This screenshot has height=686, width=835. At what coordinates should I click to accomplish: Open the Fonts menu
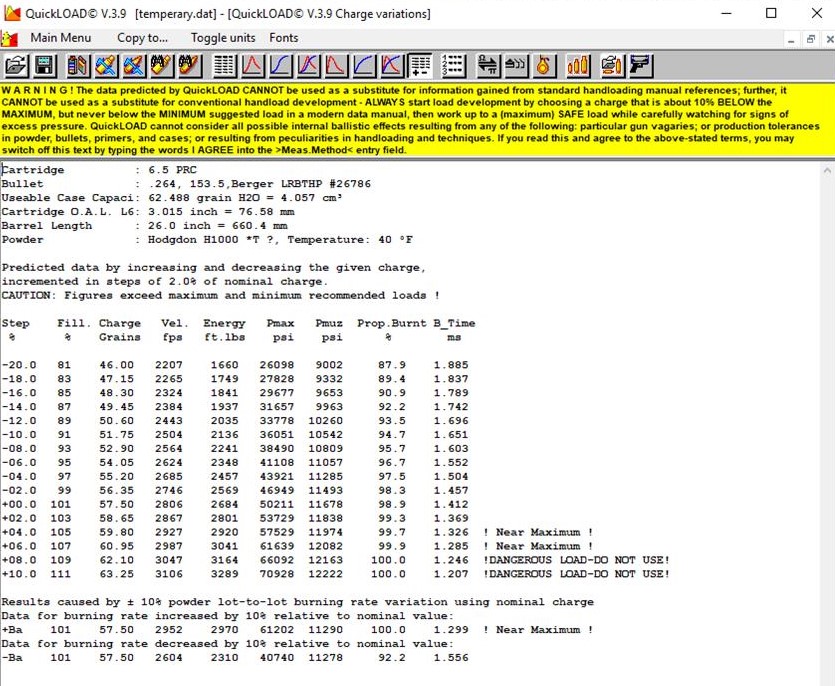pyautogui.click(x=283, y=38)
